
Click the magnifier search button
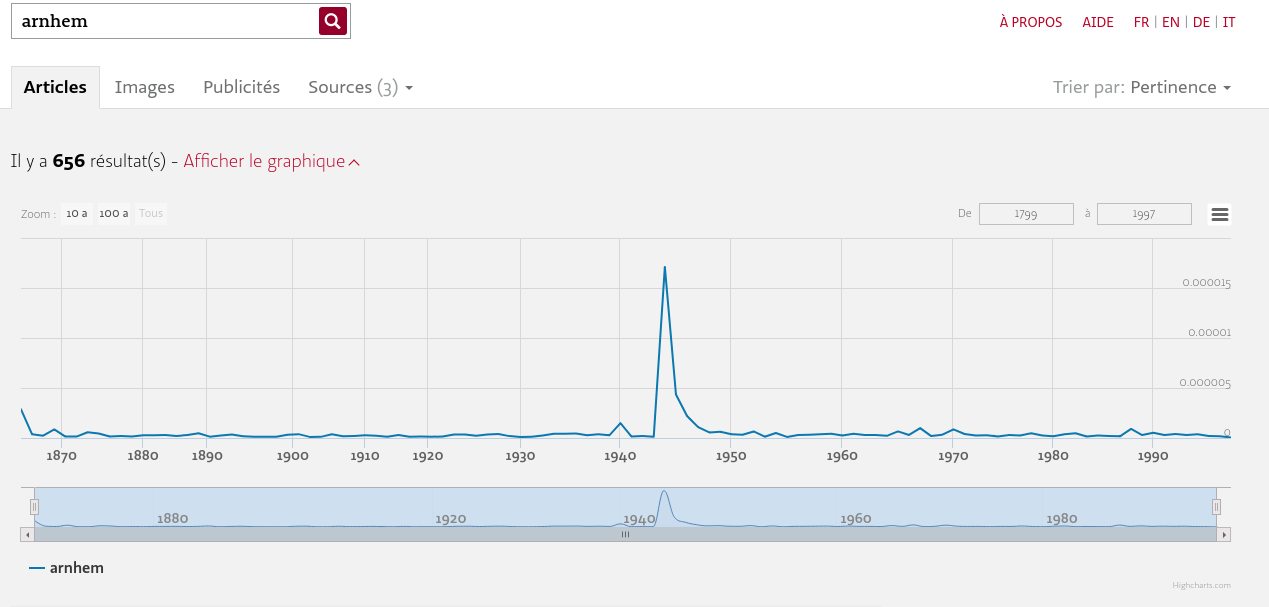[333, 21]
